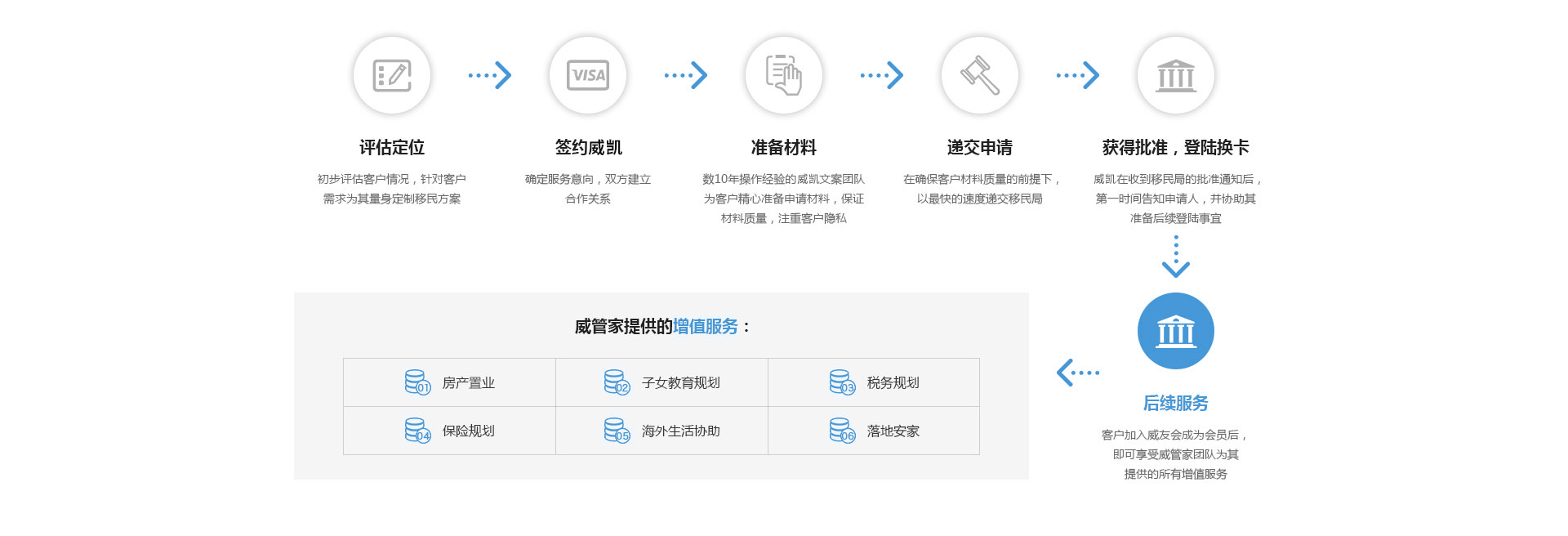The width and height of the screenshot is (1568, 536).
Task: Click the 递交申请 gavel icon
Action: pos(980,75)
